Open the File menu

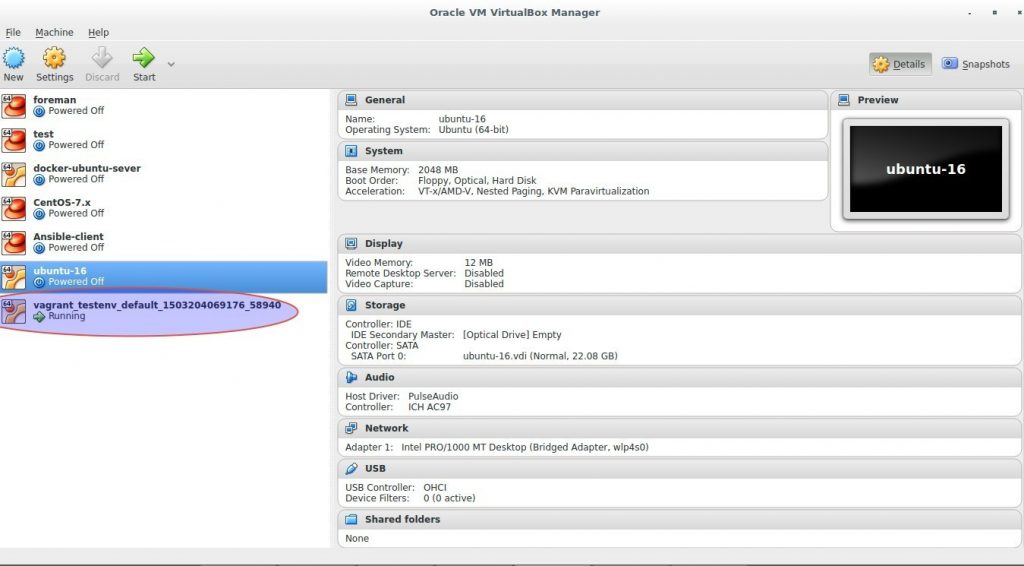point(13,32)
